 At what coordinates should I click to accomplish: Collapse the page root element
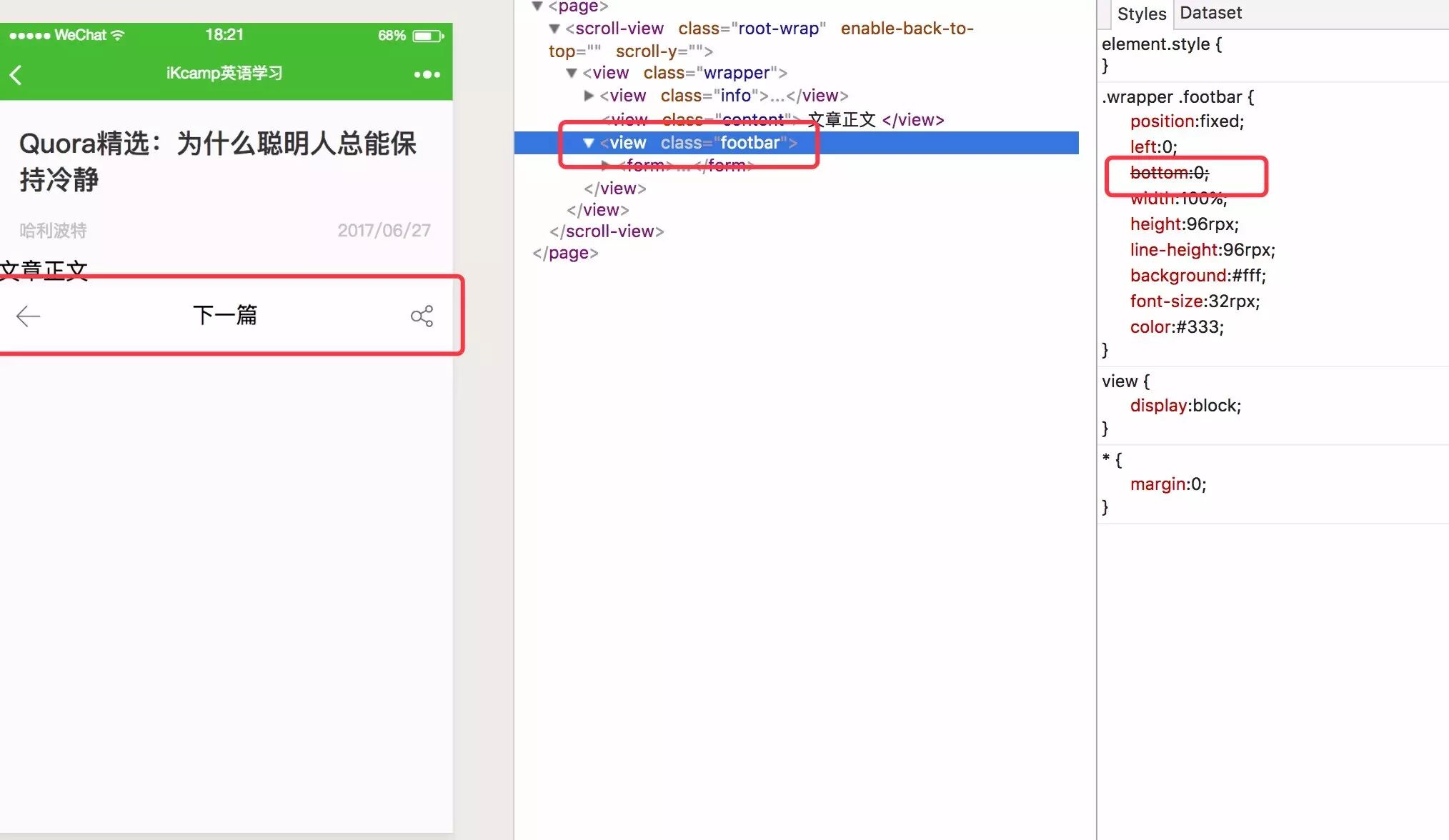(x=537, y=6)
